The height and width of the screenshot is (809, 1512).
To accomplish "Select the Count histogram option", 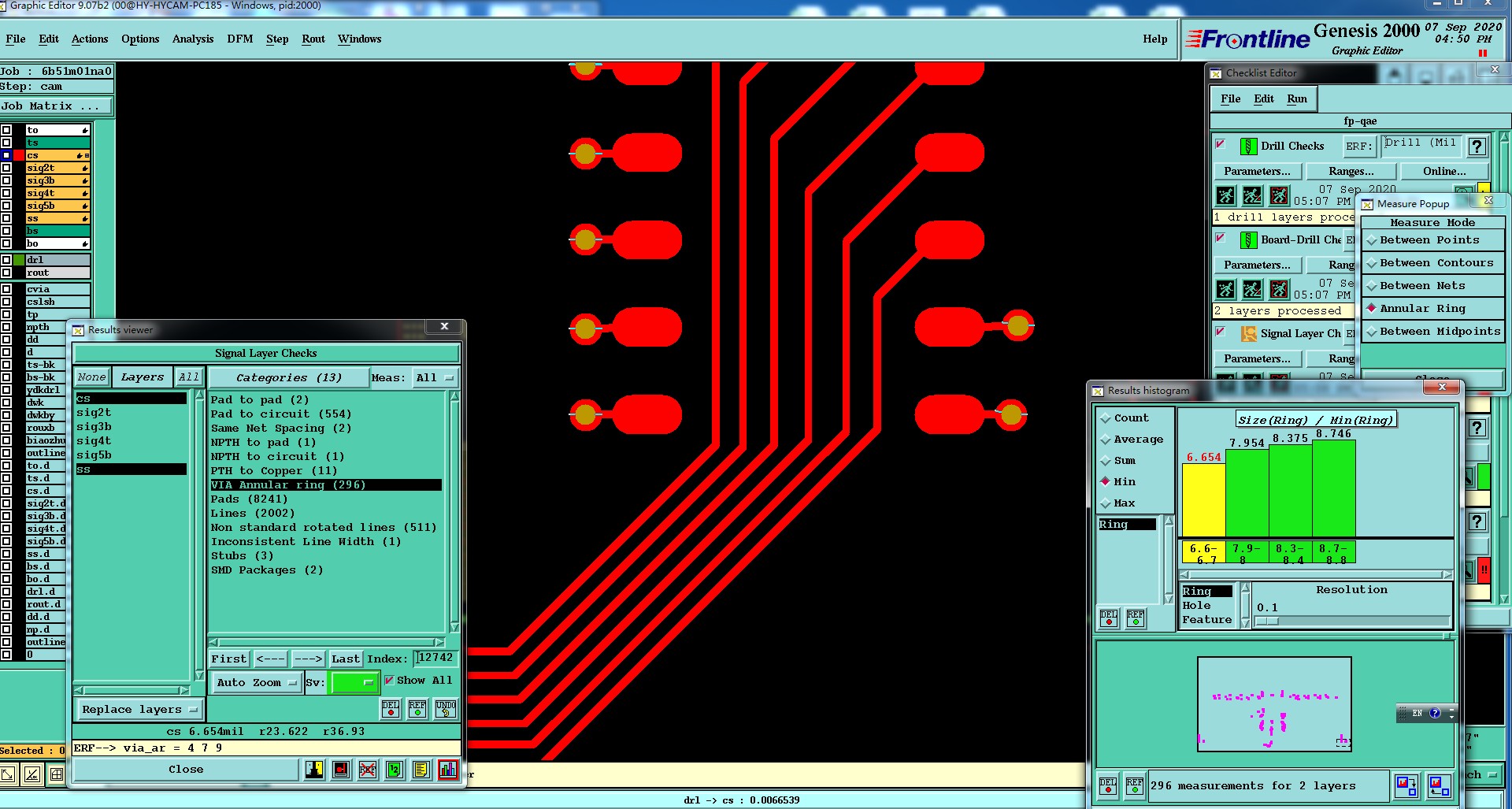I will point(1125,418).
